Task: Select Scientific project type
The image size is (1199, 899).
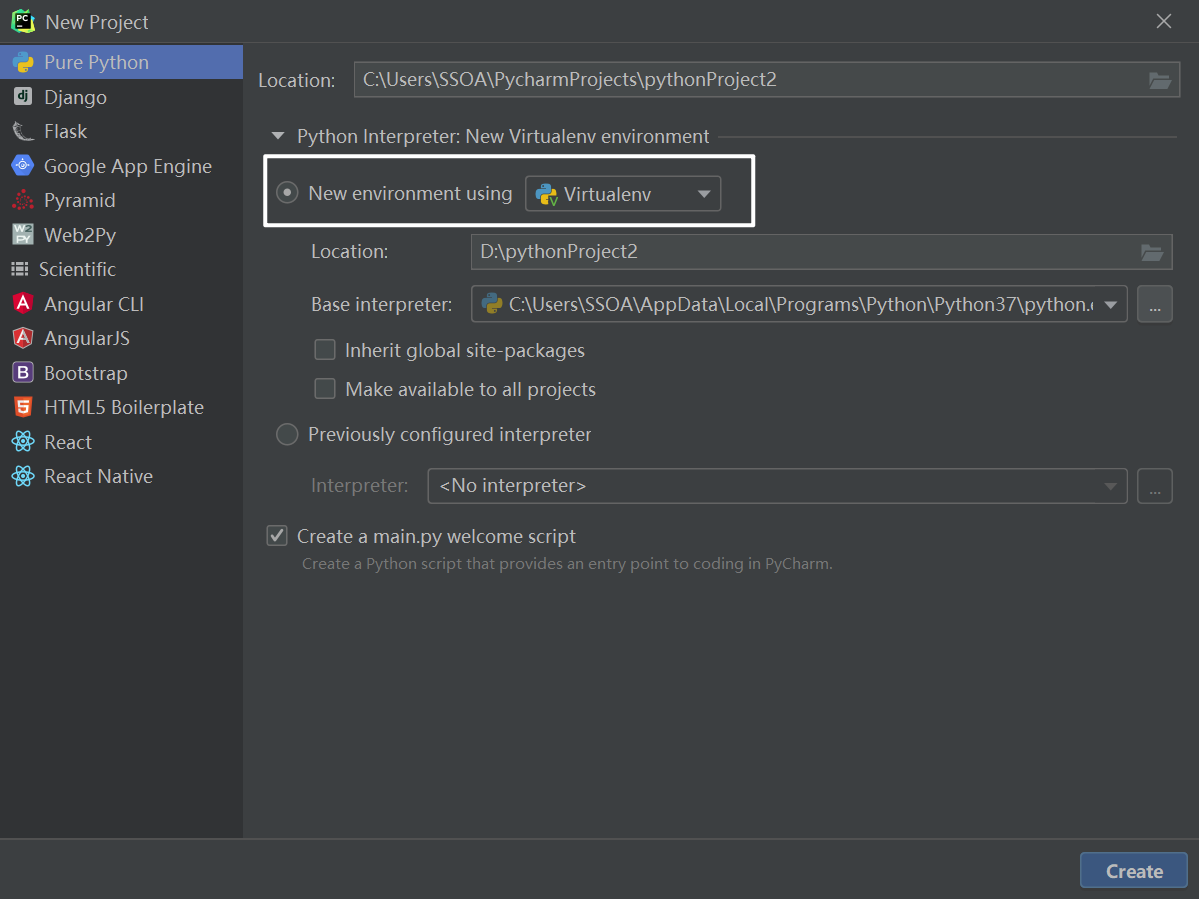Action: [122, 269]
